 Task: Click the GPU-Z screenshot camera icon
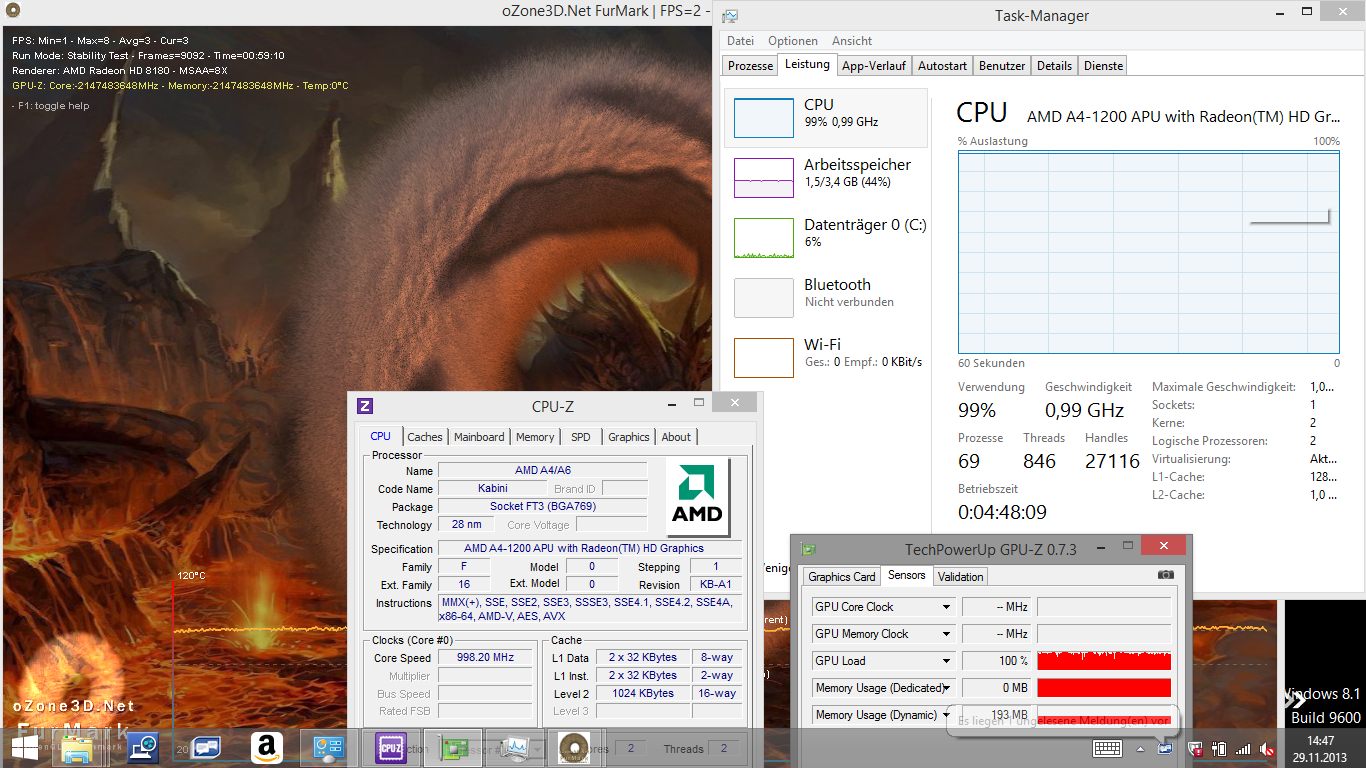click(1165, 575)
